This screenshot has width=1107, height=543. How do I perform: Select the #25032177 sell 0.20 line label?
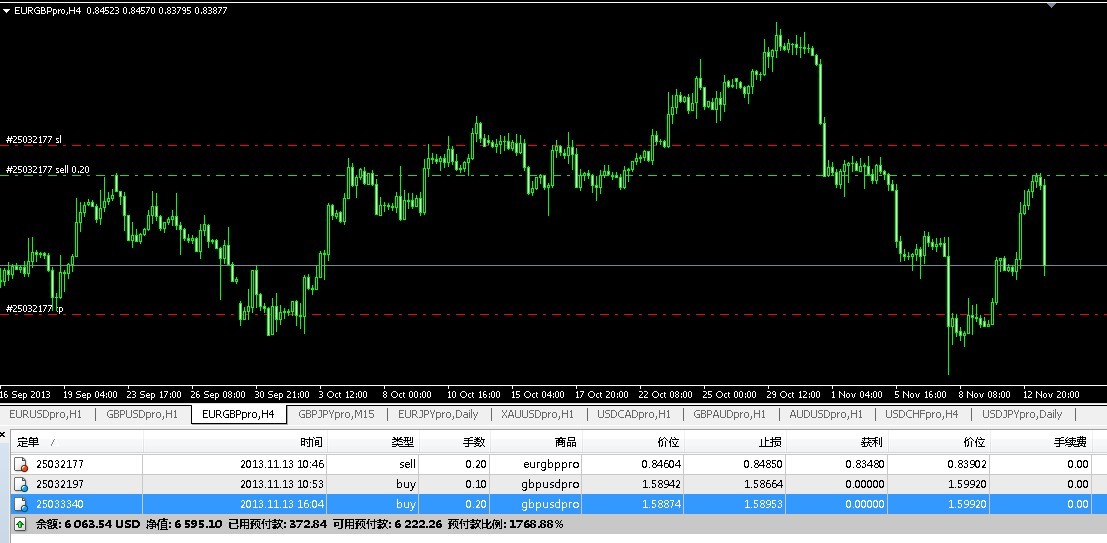point(47,169)
